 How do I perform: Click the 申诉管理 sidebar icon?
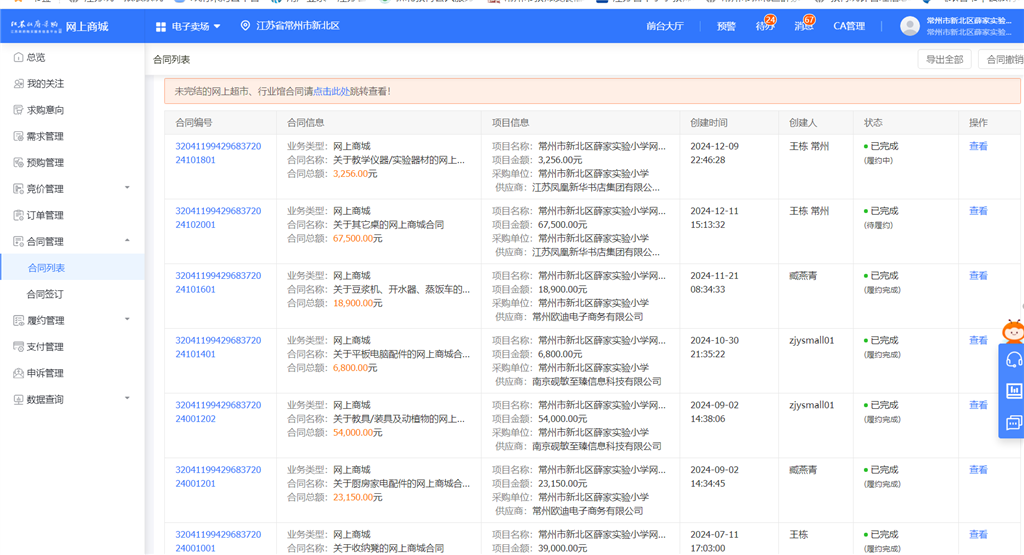18,373
